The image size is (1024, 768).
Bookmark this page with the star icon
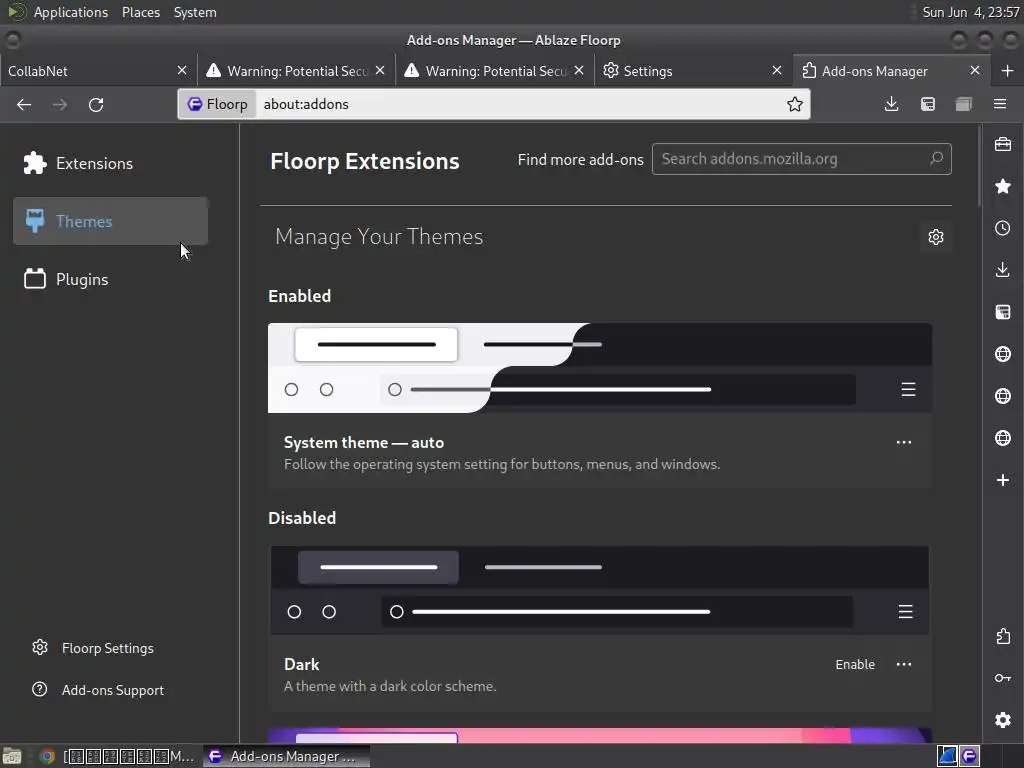tap(795, 104)
